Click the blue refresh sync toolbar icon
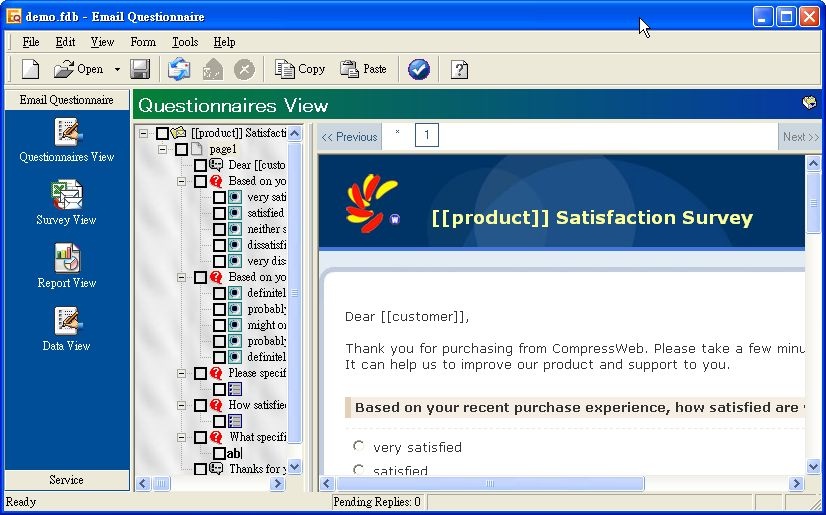 click(x=179, y=69)
